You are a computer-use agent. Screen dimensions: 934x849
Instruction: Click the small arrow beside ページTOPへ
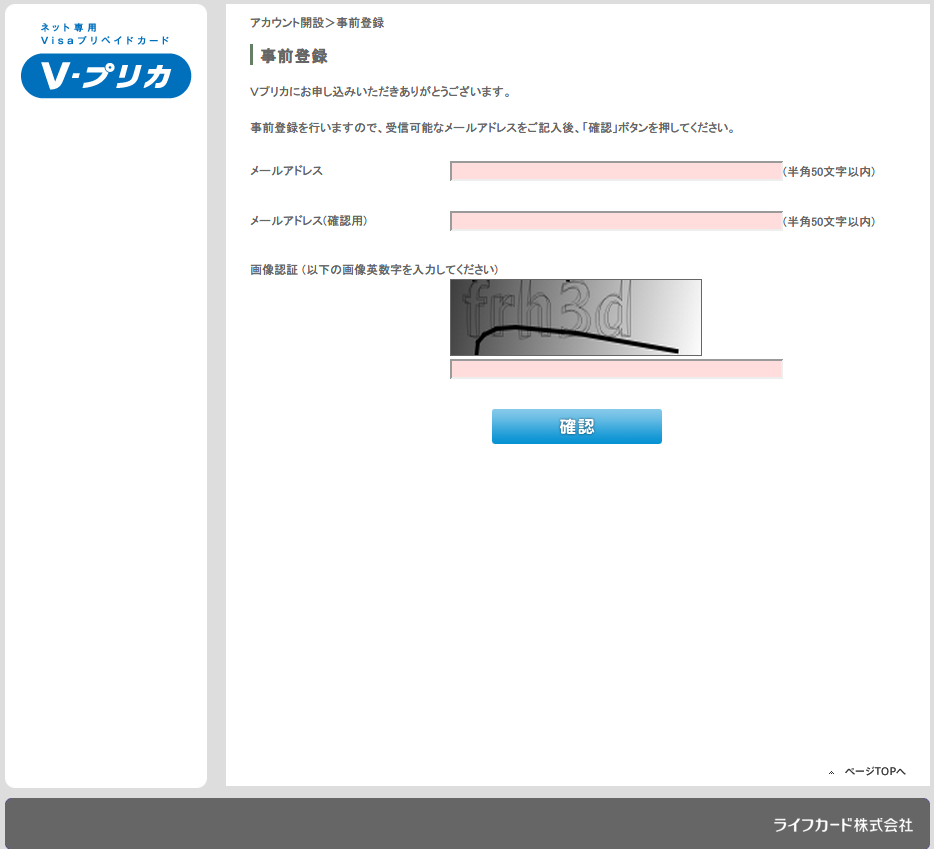(x=831, y=773)
